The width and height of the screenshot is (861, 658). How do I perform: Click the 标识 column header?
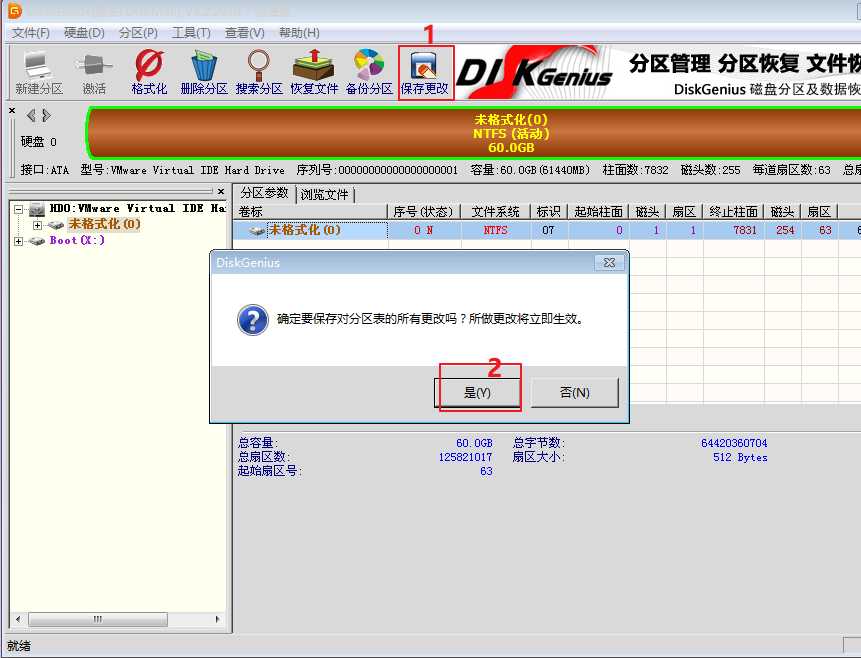point(549,211)
